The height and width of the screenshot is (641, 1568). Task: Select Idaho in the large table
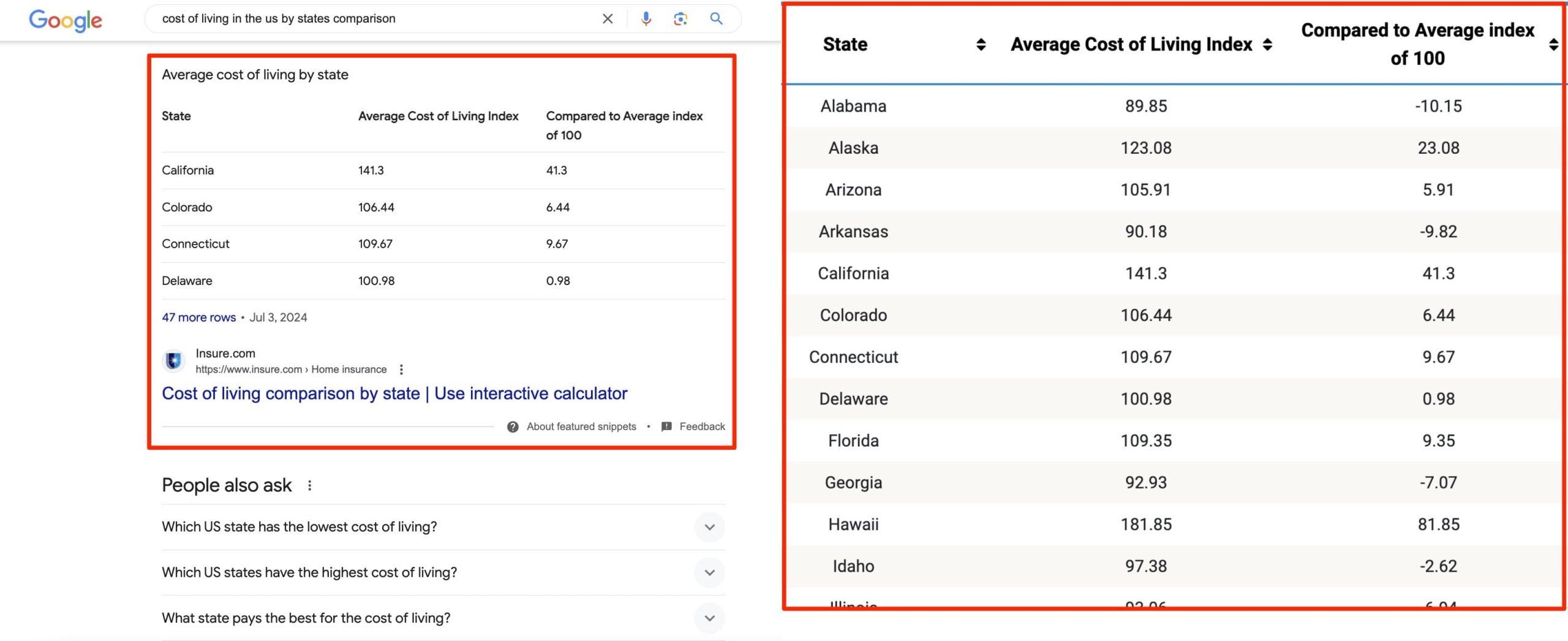[x=853, y=566]
